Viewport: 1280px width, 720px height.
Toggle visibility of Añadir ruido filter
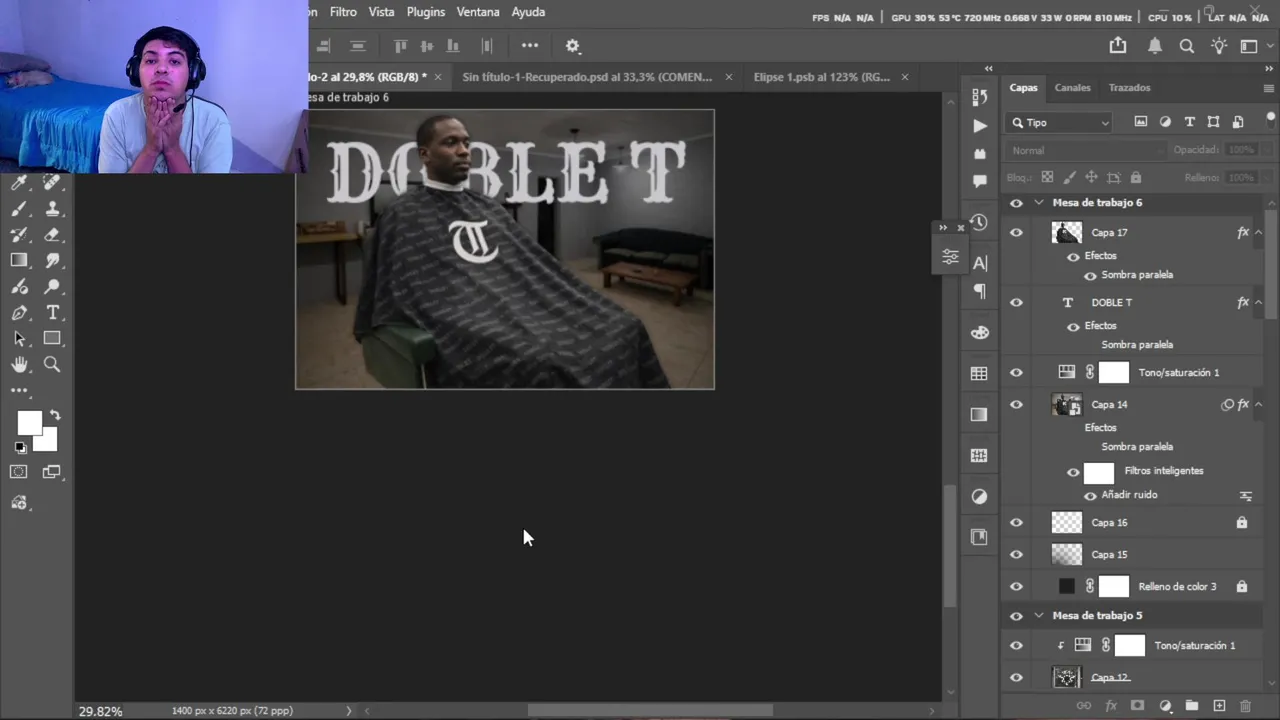point(1090,496)
